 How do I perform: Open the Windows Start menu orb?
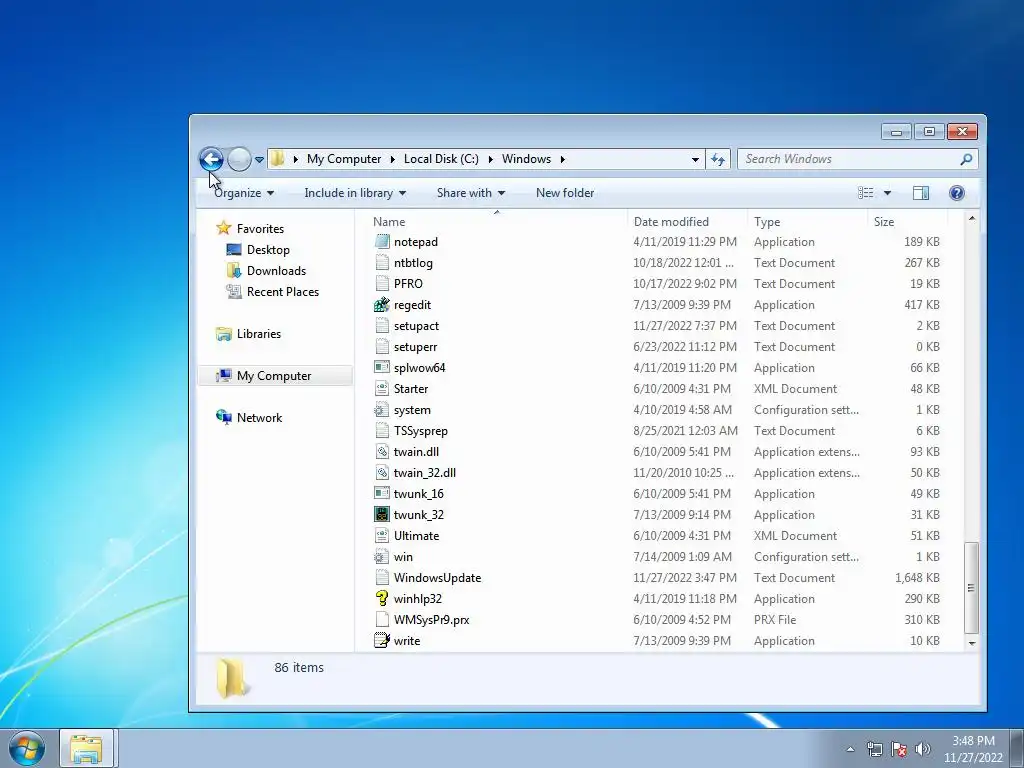click(27, 748)
